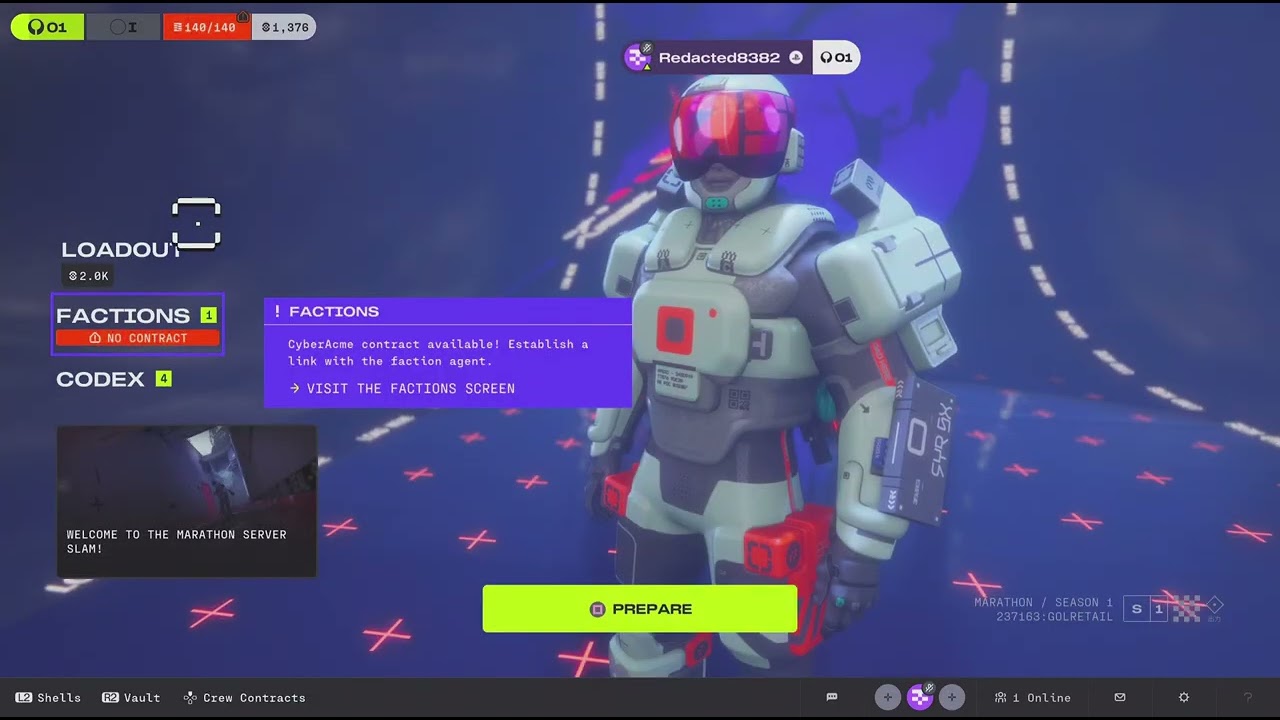Click the CyberAcme contract available message
This screenshot has width=1280, height=720.
pyautogui.click(x=438, y=352)
